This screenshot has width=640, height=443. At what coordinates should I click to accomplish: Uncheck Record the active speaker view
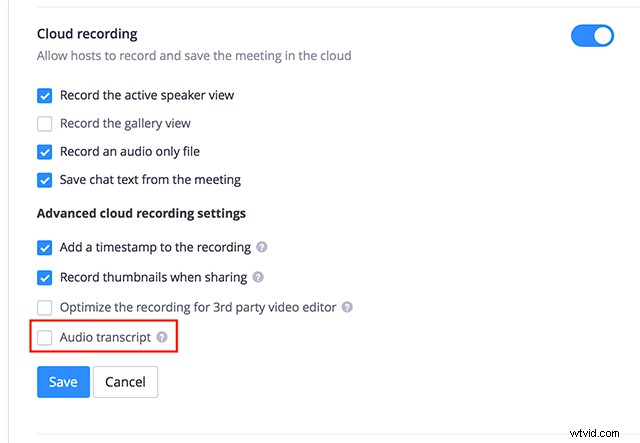44,96
